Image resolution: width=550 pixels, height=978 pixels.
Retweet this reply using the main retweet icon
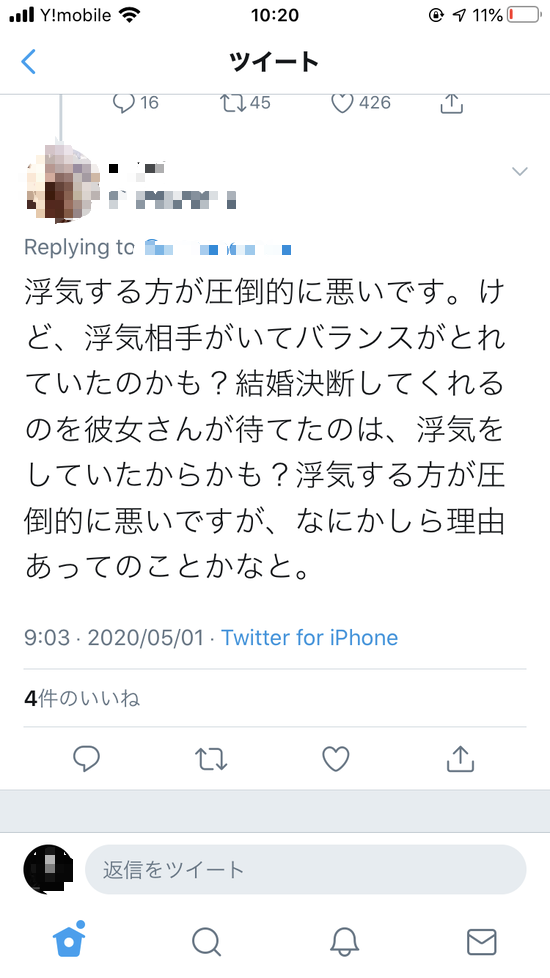tap(211, 758)
